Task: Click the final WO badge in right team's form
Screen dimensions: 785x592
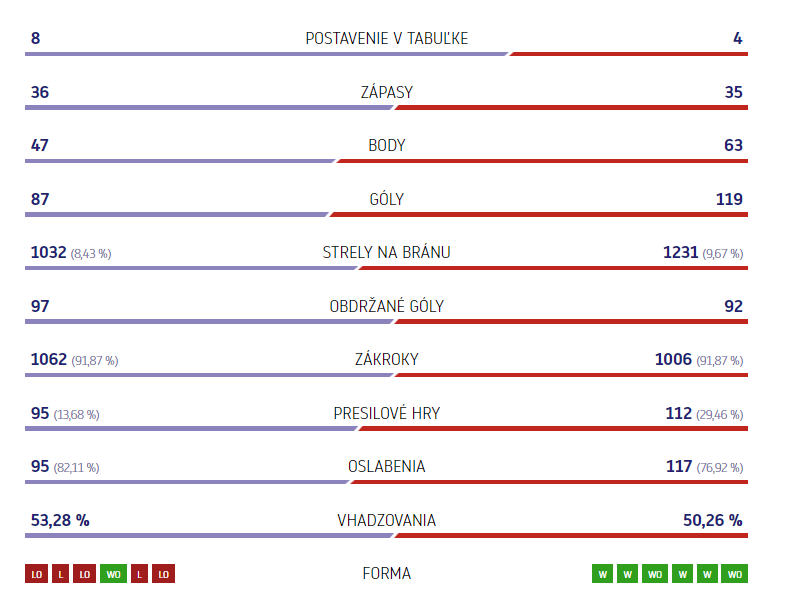Action: tap(734, 573)
